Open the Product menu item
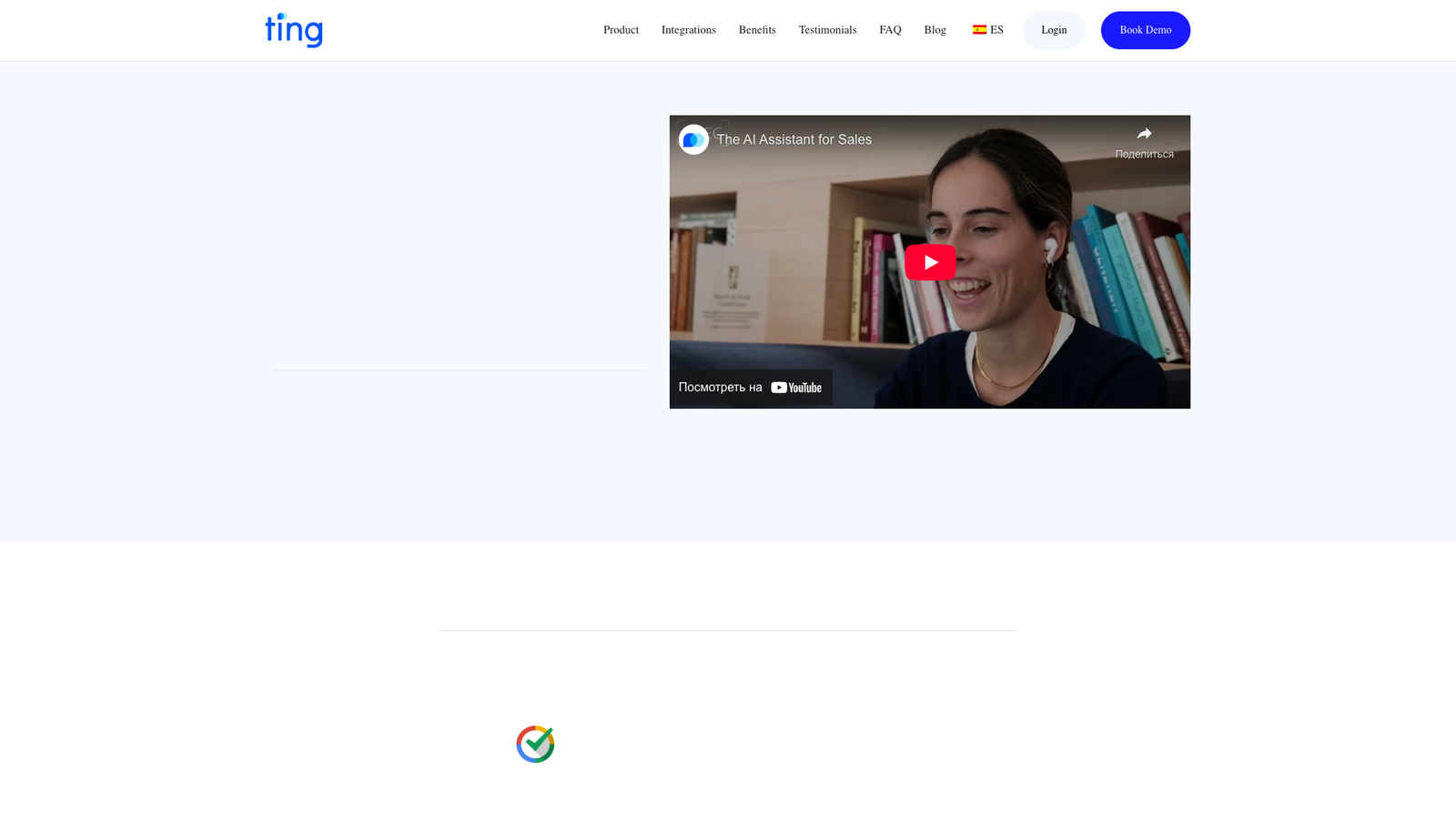This screenshot has width=1456, height=819. point(621,30)
